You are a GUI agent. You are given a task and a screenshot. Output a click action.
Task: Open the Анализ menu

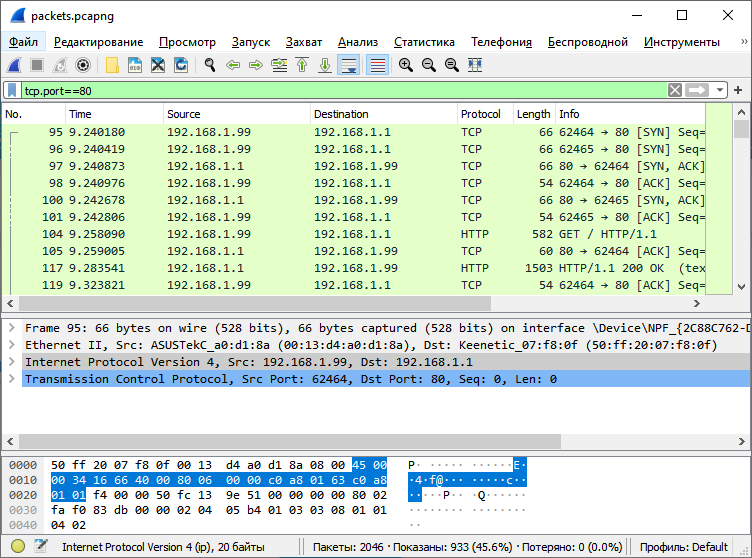[x=357, y=42]
